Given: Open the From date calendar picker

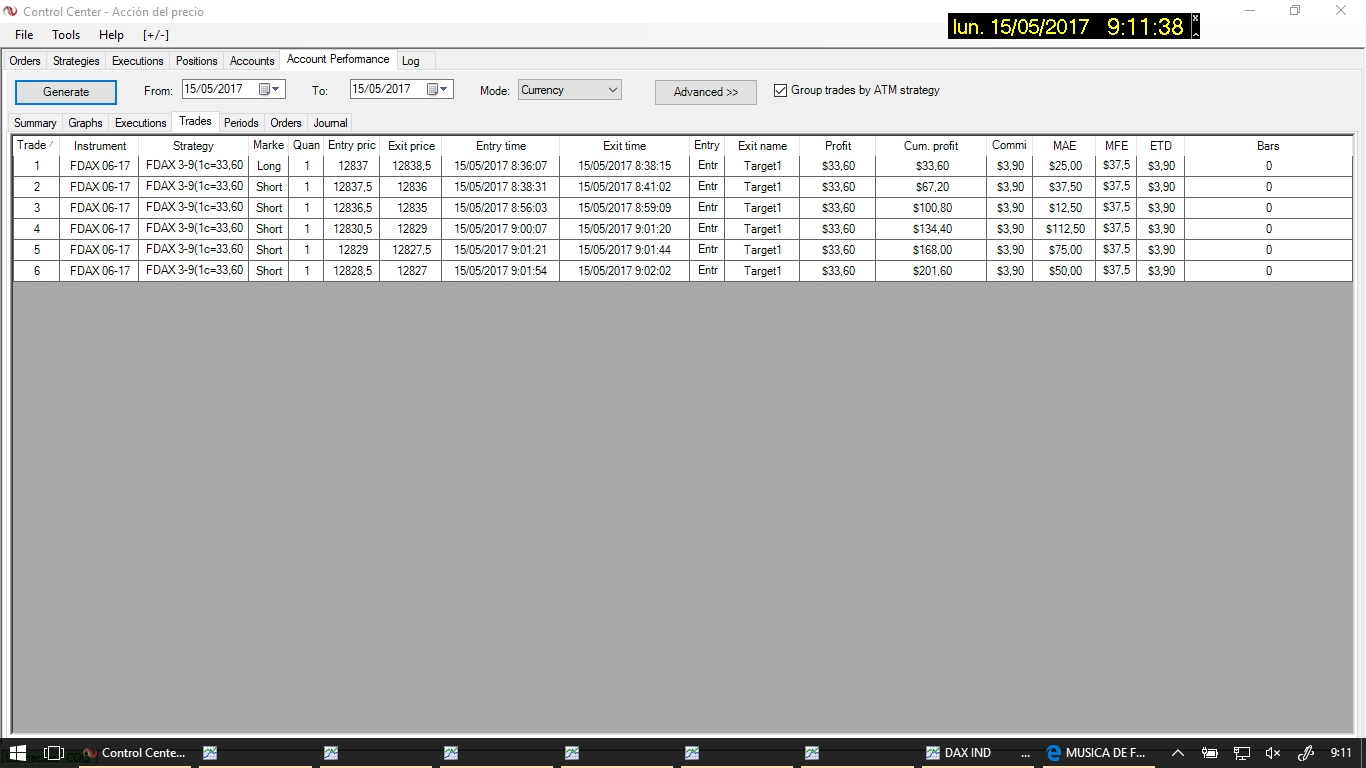Looking at the screenshot, I should click(265, 89).
